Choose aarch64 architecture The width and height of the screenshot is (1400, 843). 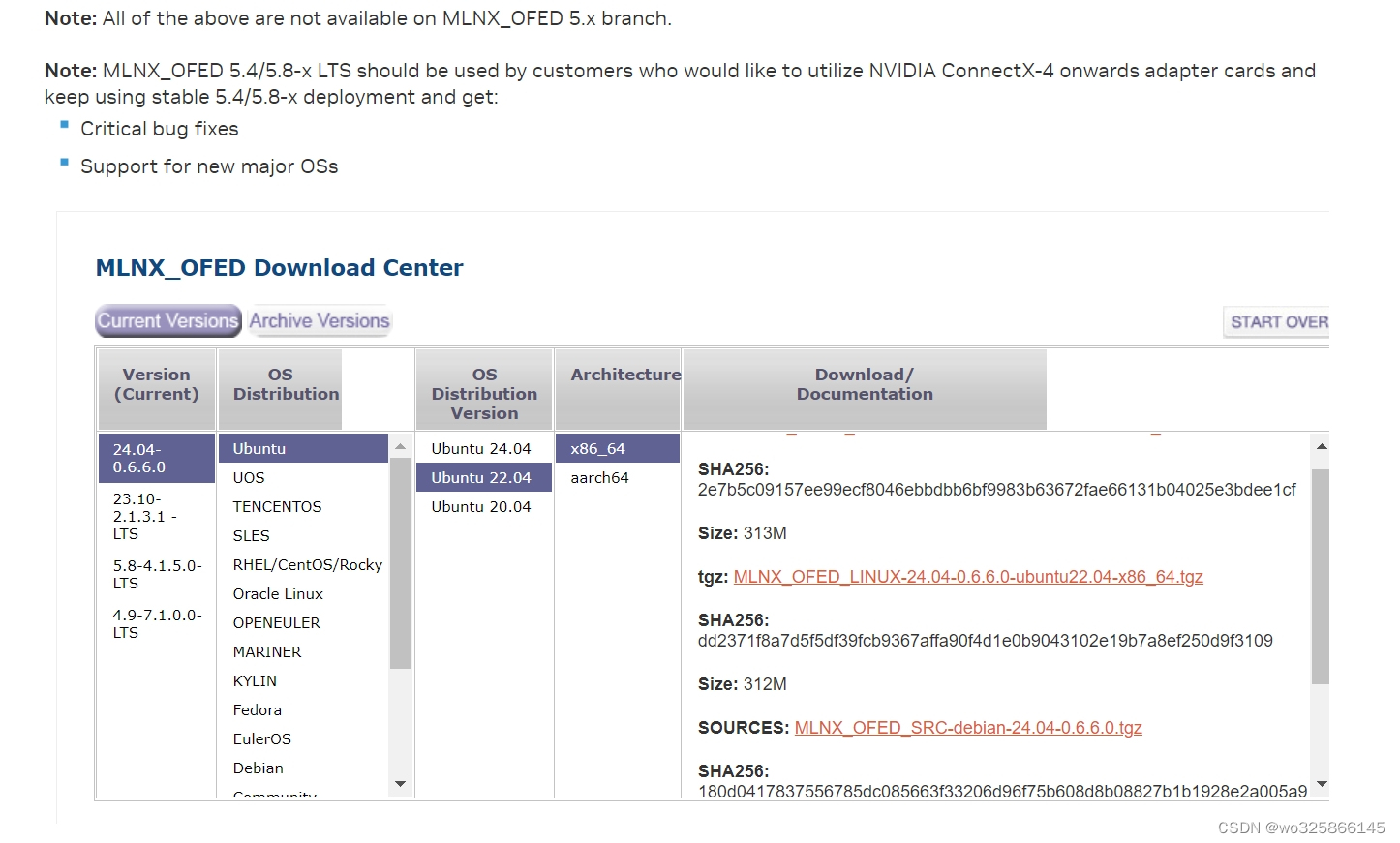point(599,477)
